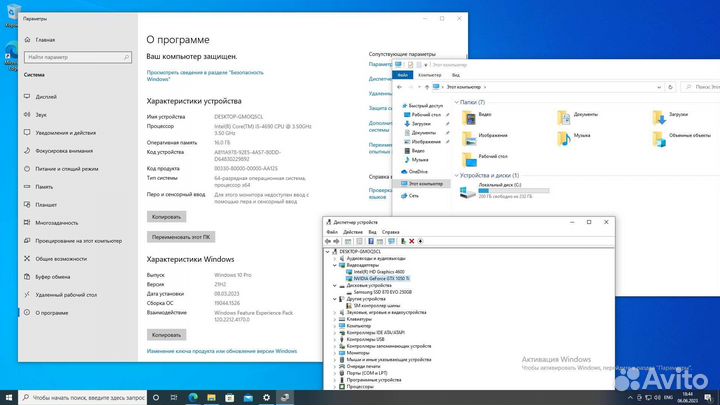Click the Back arrow in Device Manager toolbar
720x405 pixels.
tap(328, 241)
